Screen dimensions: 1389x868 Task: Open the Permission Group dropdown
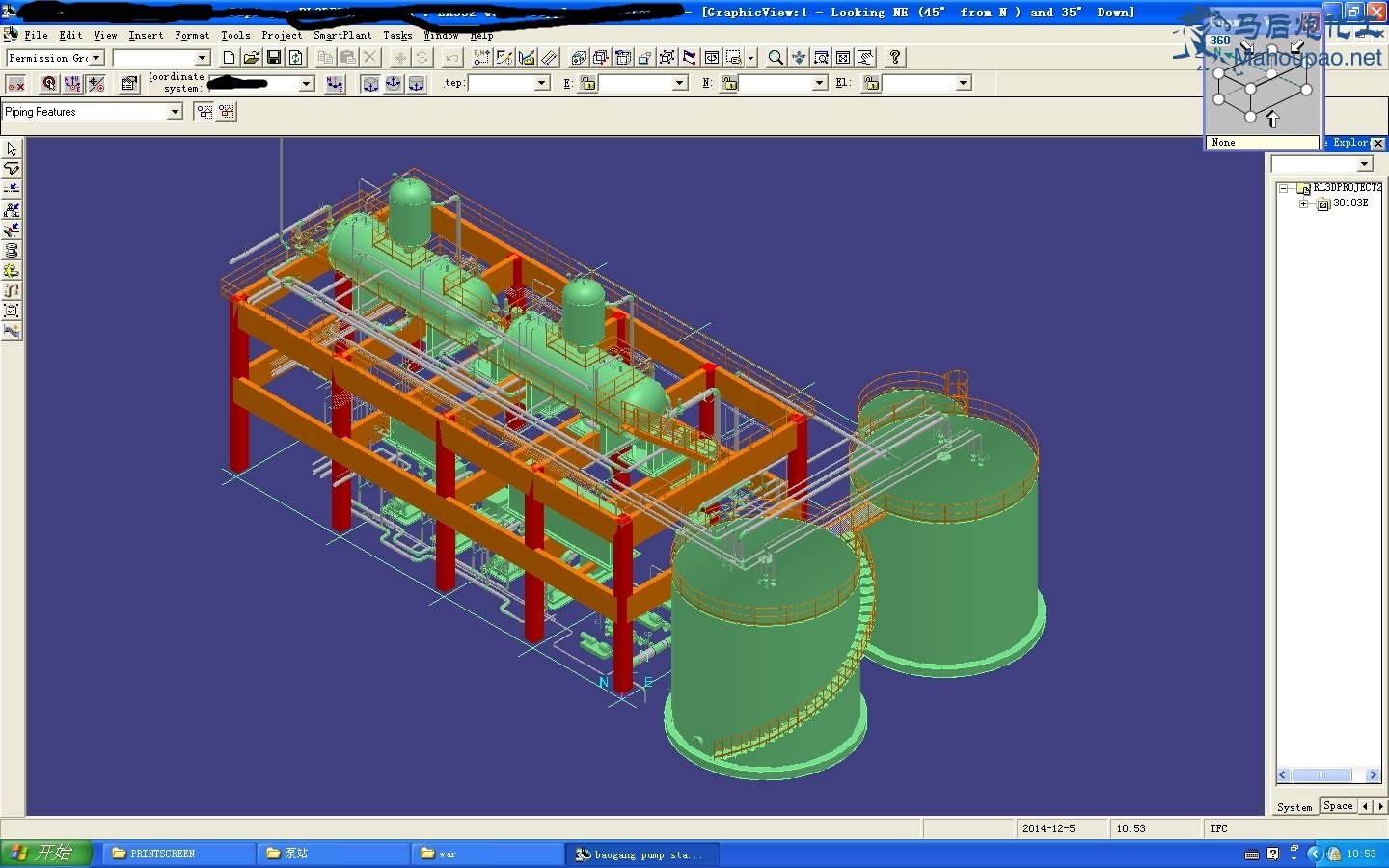click(x=95, y=58)
